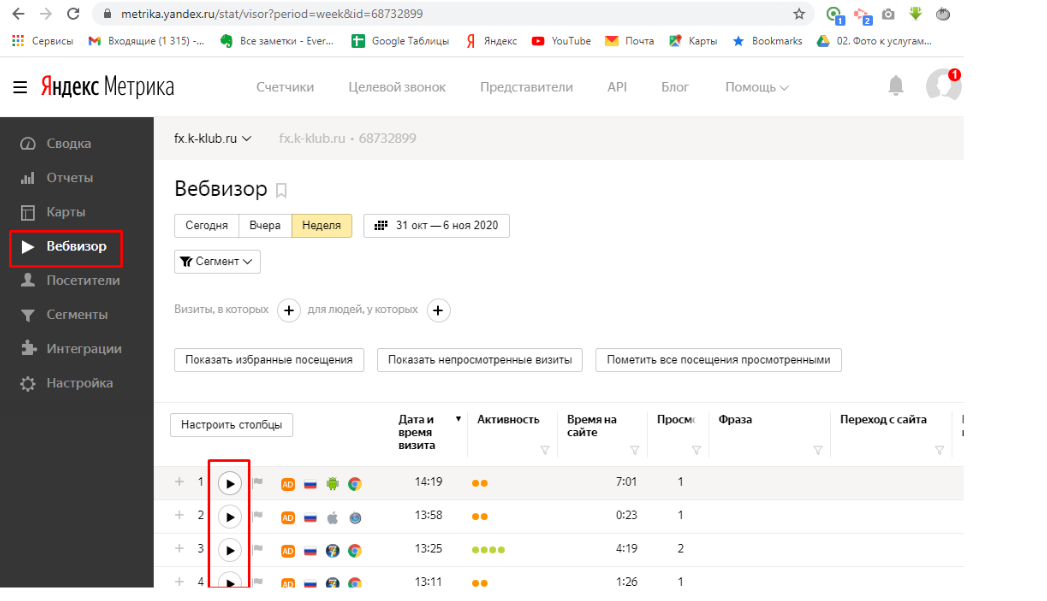Open Счетчики in top navigation
Screen dimensions: 1047x601
(x=285, y=87)
